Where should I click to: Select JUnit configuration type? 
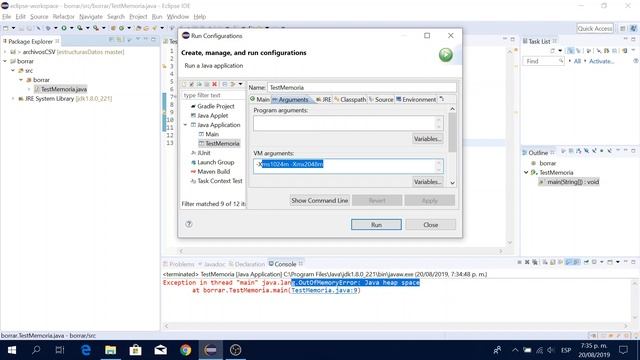click(200, 153)
